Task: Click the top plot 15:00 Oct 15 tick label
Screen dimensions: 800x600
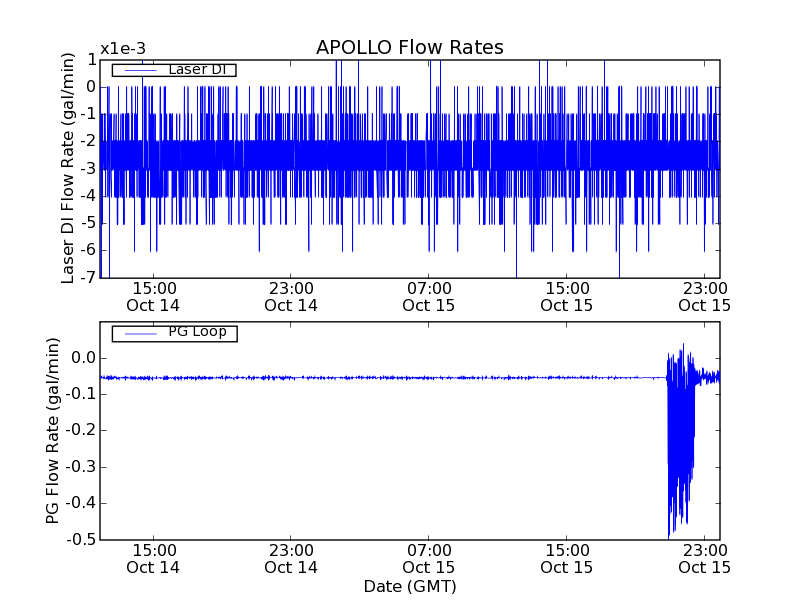Action: click(x=567, y=297)
